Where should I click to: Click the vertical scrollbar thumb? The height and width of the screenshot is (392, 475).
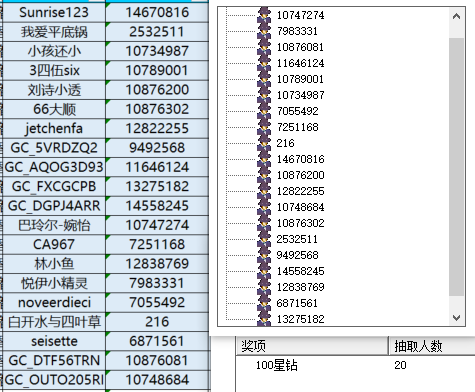click(x=456, y=167)
